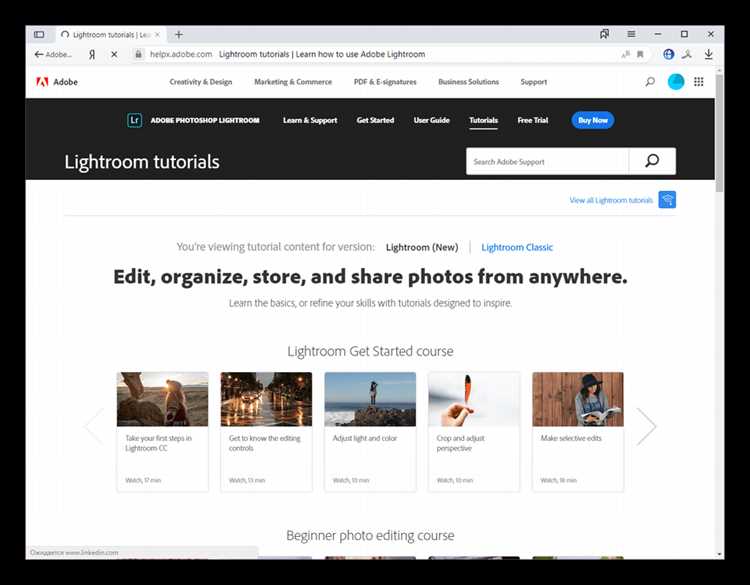Viewport: 750px width, 585px height.
Task: Stop page loading with the X button
Action: pyautogui.click(x=114, y=54)
